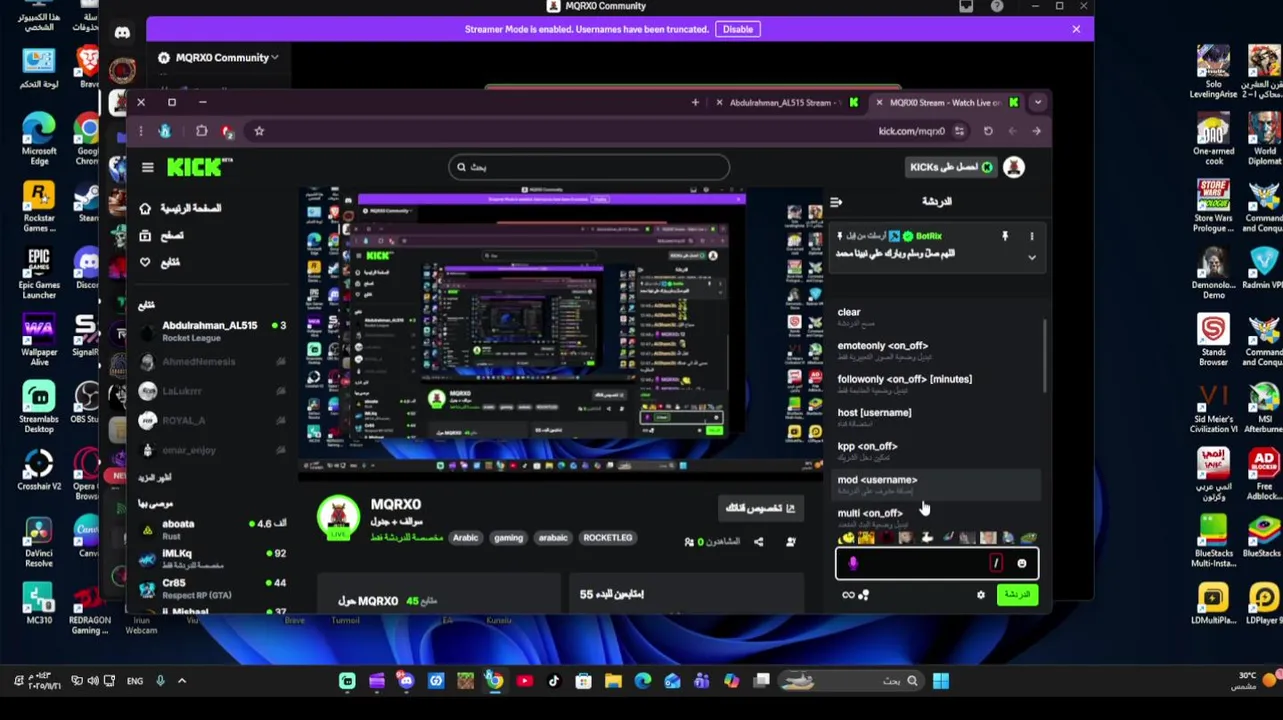Show hidden tray icons chevron
Viewport: 1283px width, 720px height.
click(181, 681)
